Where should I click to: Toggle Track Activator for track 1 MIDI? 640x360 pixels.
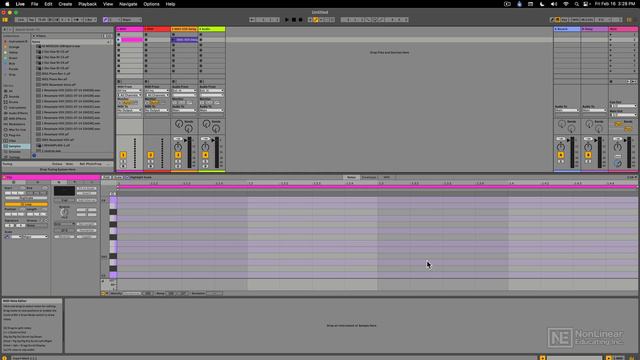123,155
